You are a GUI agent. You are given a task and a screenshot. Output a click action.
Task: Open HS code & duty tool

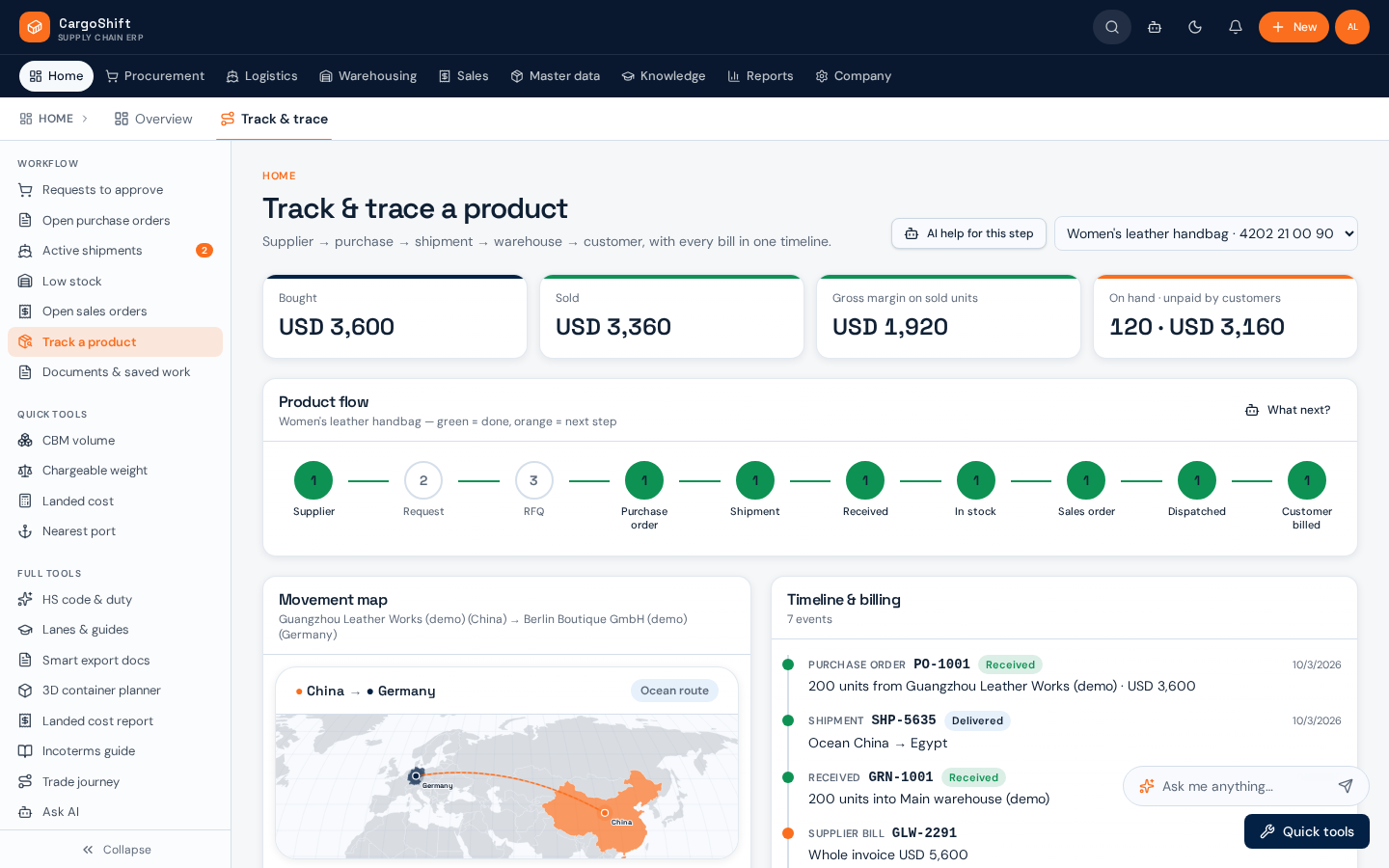pos(115,599)
